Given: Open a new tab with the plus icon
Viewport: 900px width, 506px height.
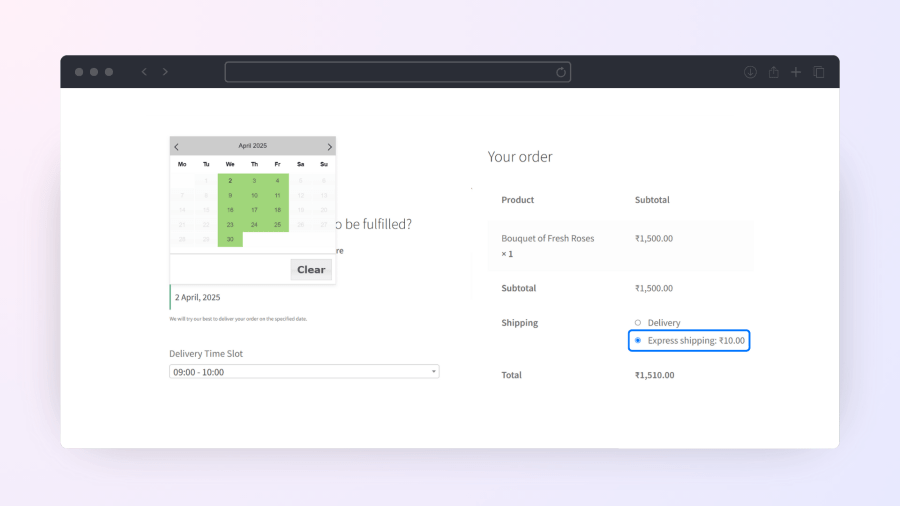Looking at the screenshot, I should [x=796, y=72].
